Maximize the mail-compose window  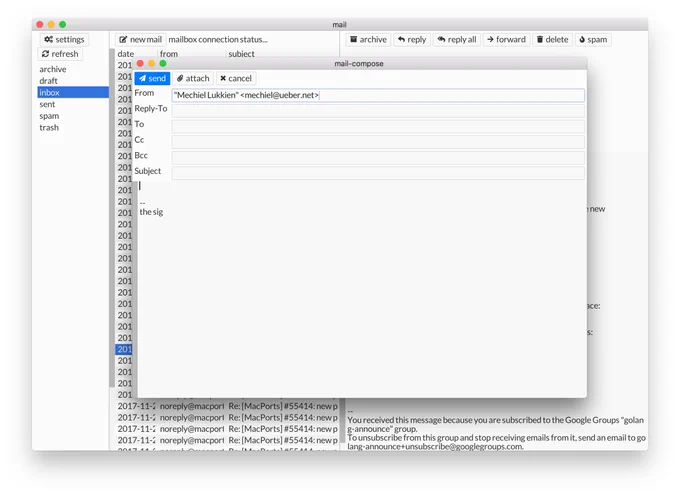(x=163, y=64)
